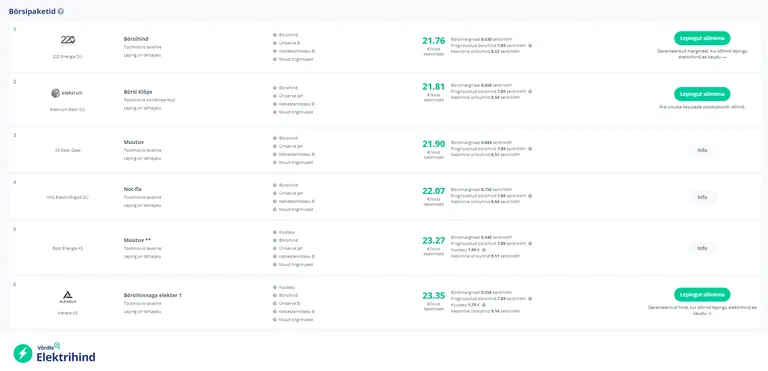Click AS Eesti Gaas provider name

pos(67,150)
